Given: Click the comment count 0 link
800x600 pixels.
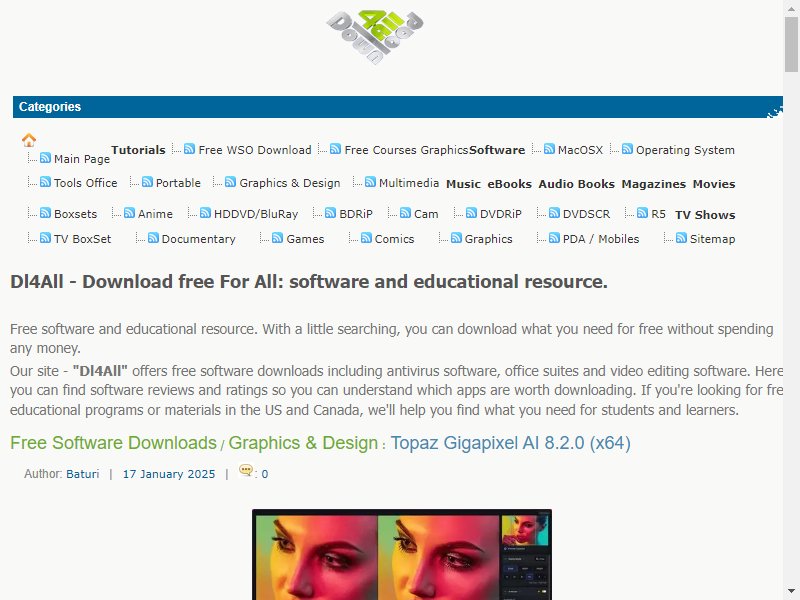Looking at the screenshot, I should (265, 474).
